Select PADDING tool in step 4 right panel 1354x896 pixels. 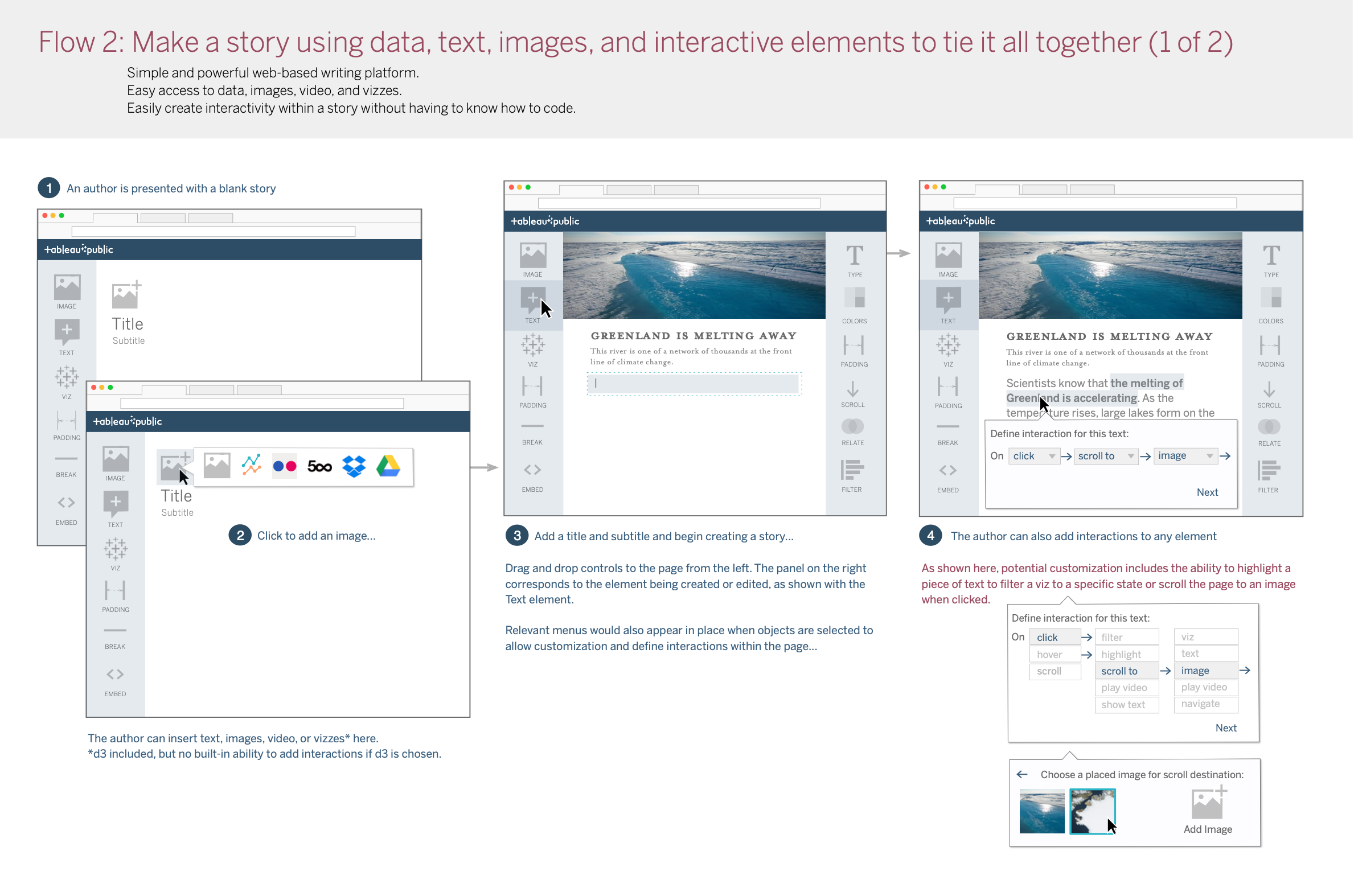coord(1270,351)
